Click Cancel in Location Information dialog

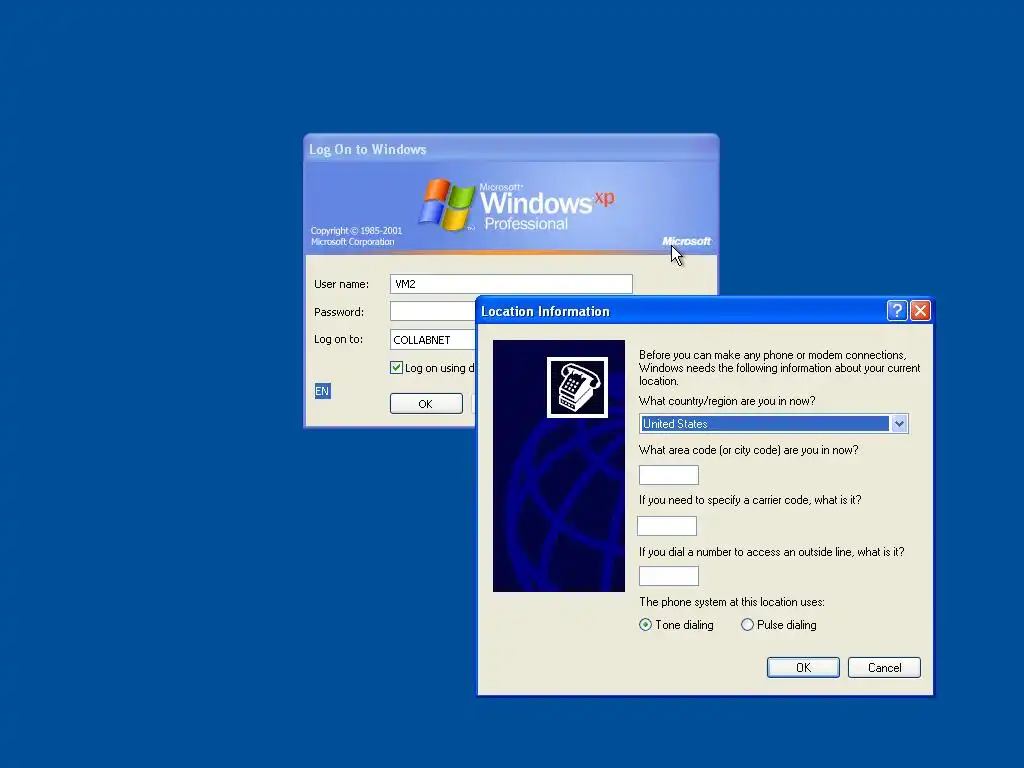tap(884, 667)
